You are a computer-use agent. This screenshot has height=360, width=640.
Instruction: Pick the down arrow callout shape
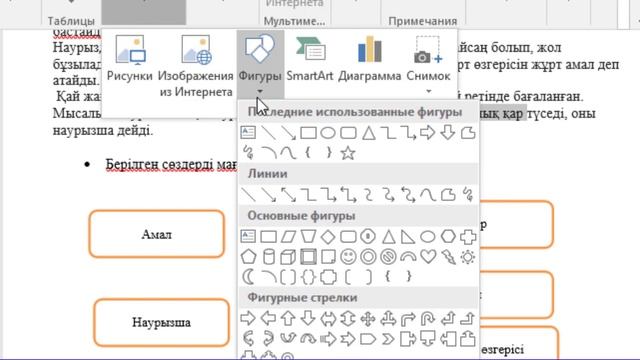point(428,339)
